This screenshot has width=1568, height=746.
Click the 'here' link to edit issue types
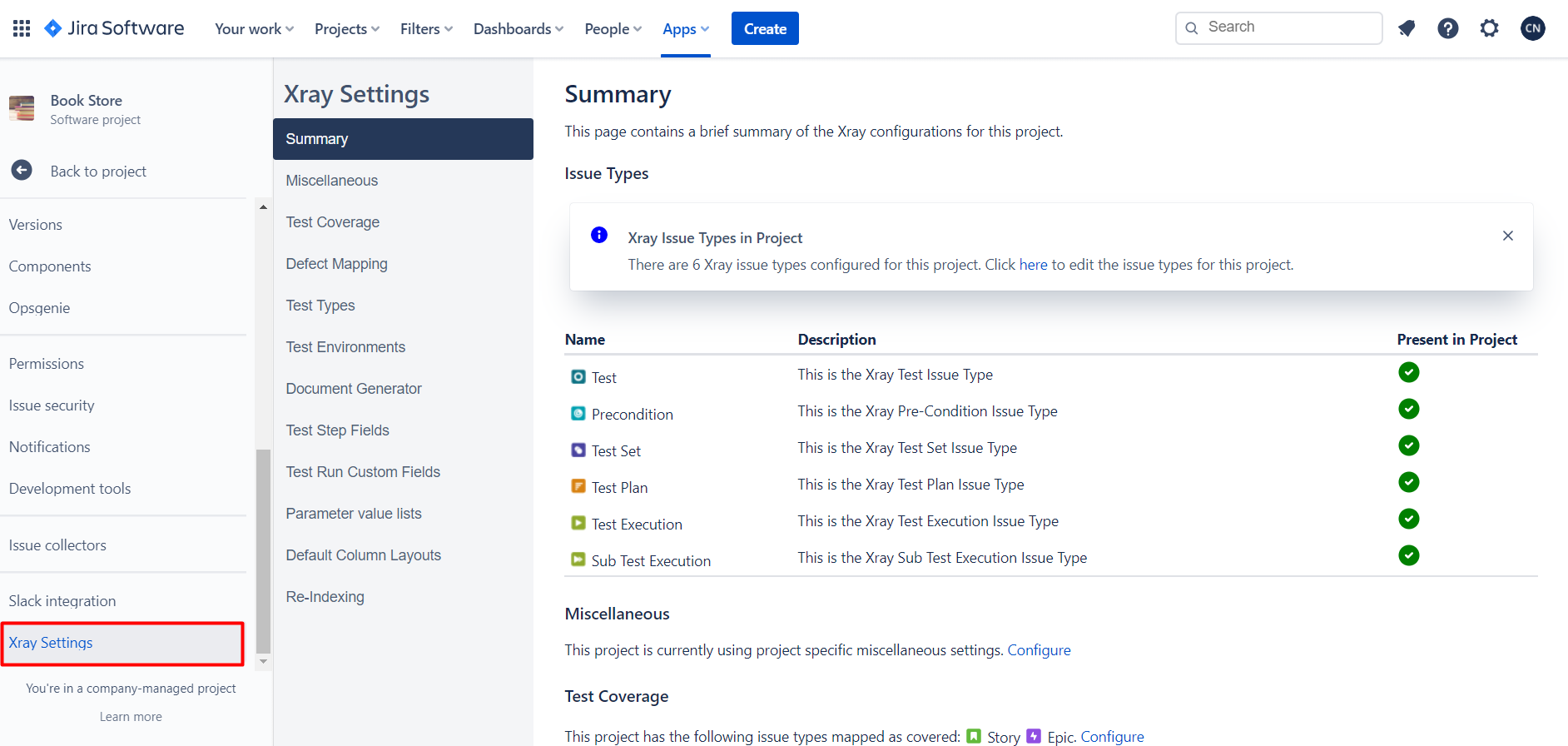pos(1033,265)
